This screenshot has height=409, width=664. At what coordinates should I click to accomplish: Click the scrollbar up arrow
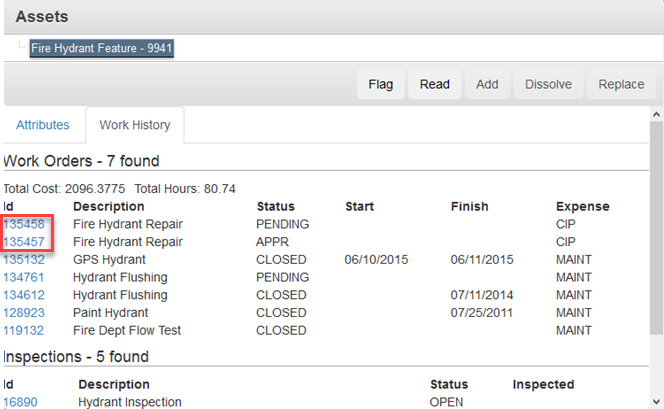tap(656, 115)
